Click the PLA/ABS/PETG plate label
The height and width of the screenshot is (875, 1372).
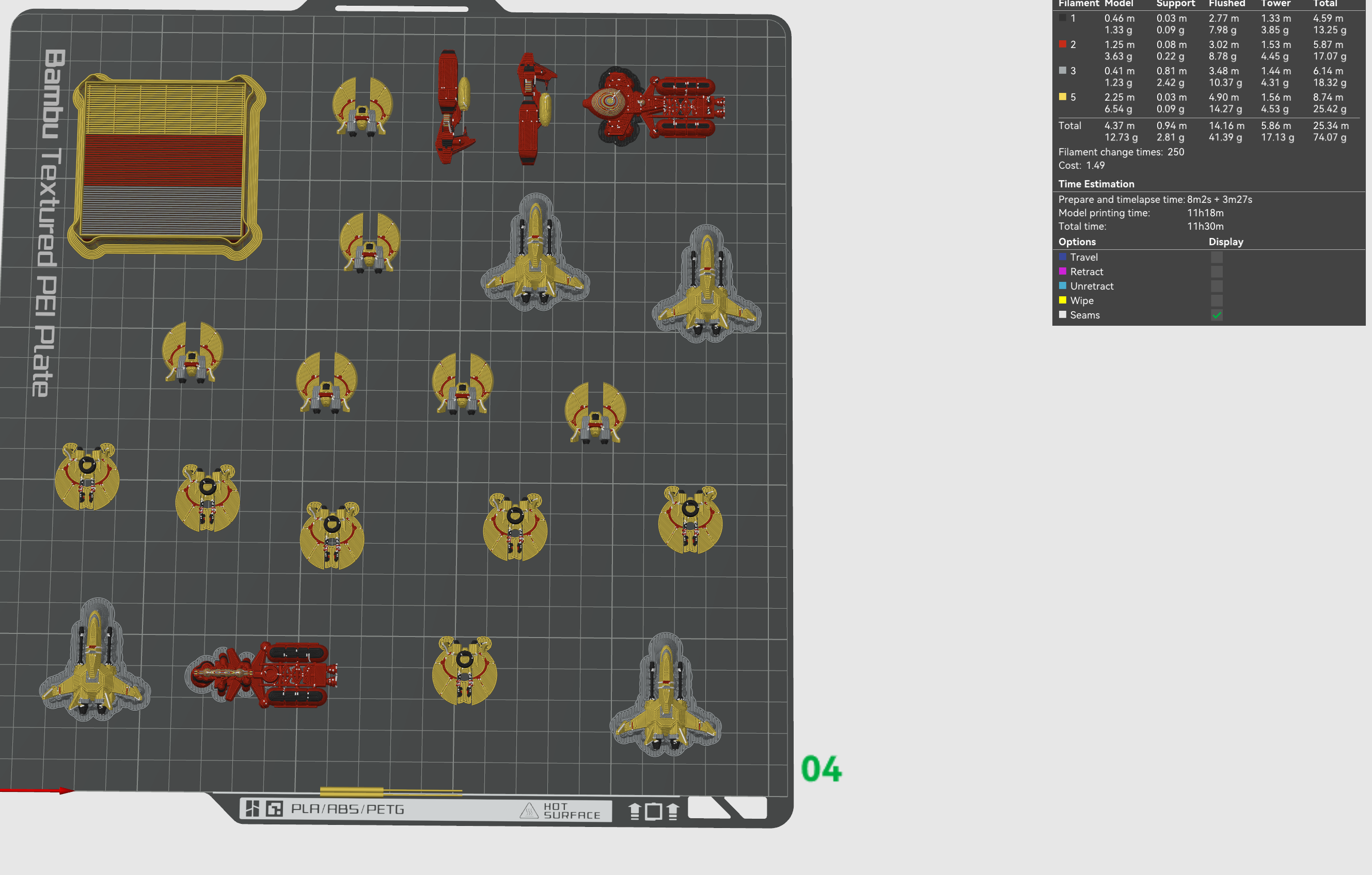[348, 809]
